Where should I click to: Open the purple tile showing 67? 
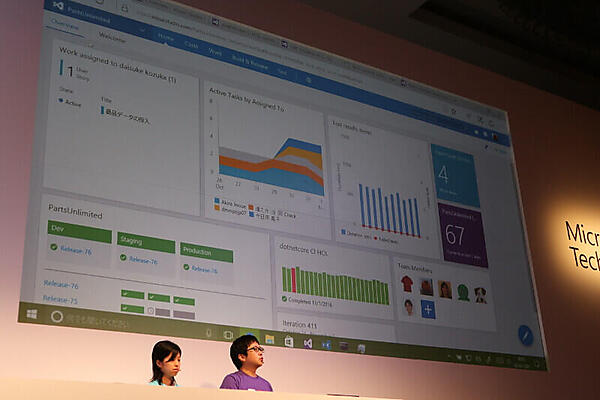pyautogui.click(x=463, y=235)
